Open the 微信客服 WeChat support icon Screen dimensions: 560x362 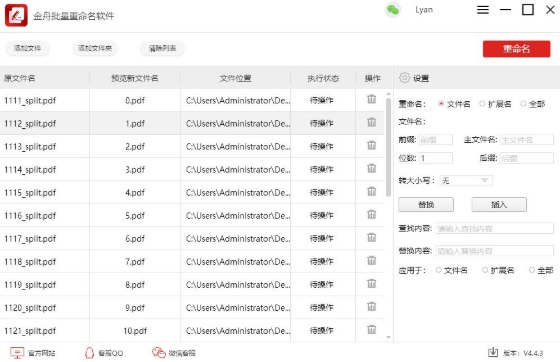[x=159, y=353]
